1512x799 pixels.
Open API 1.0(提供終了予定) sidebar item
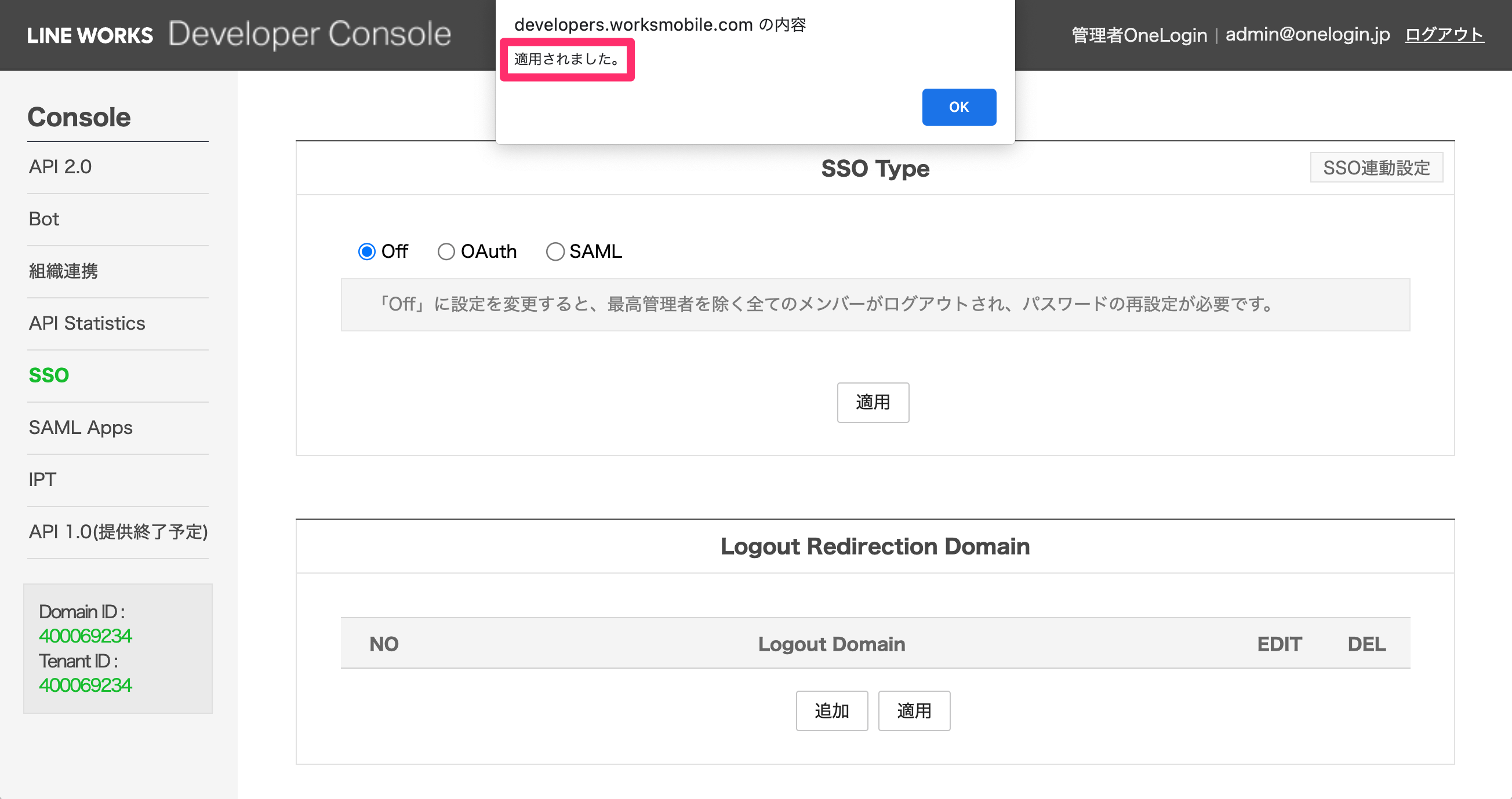118,532
